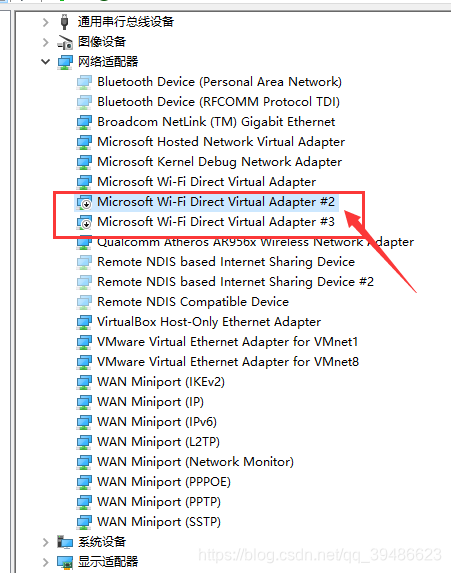Select VMware Virtual Ethernet Adapter for VMnet8
The height and width of the screenshot is (573, 451).
(228, 362)
